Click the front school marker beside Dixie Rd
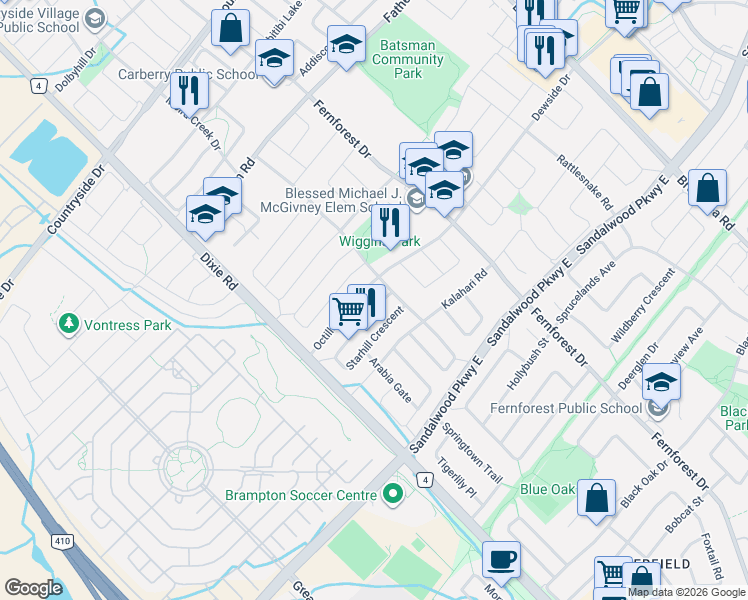Viewport: 748px width, 600px height. point(205,215)
